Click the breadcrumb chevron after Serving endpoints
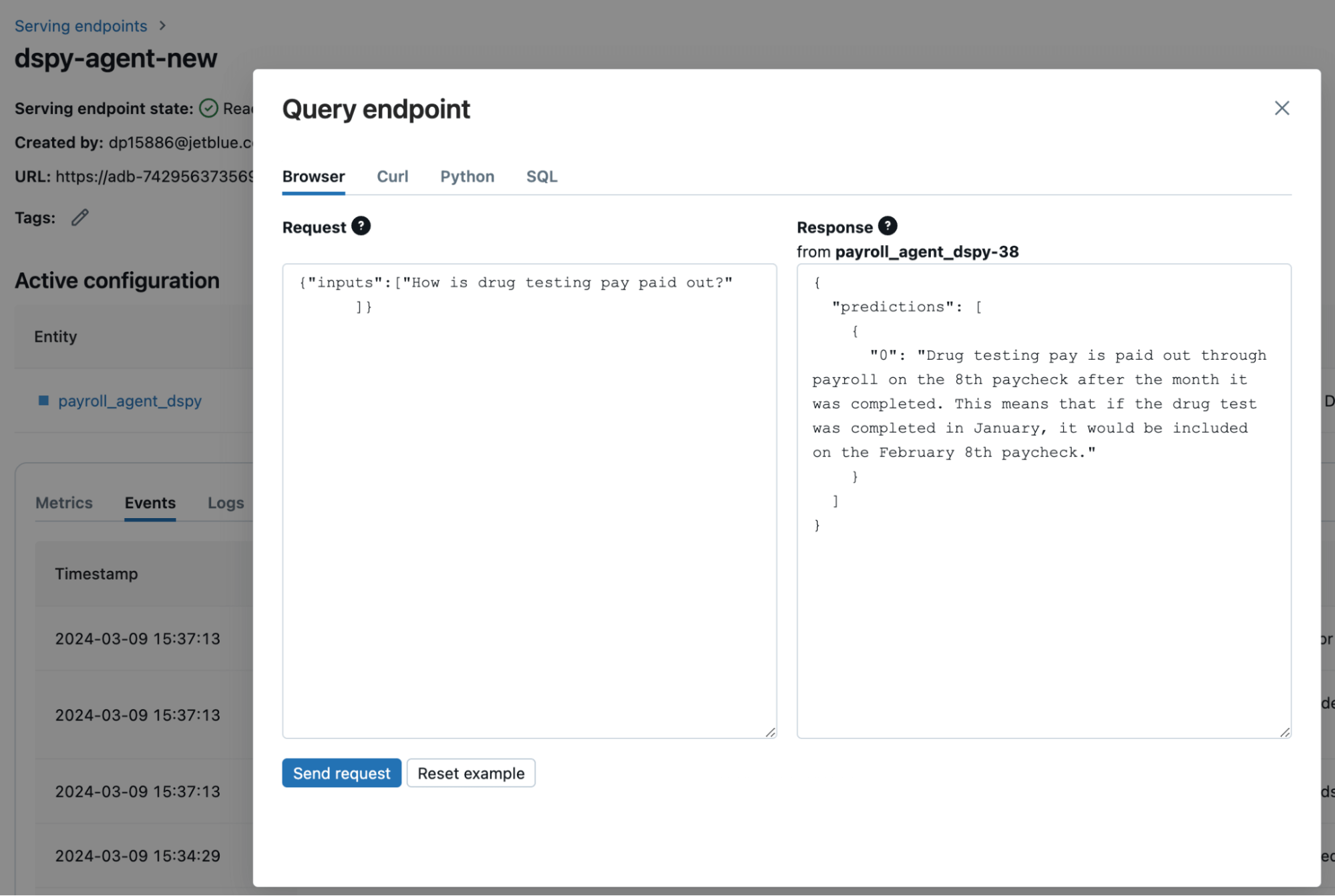Image resolution: width=1335 pixels, height=896 pixels. [x=162, y=26]
